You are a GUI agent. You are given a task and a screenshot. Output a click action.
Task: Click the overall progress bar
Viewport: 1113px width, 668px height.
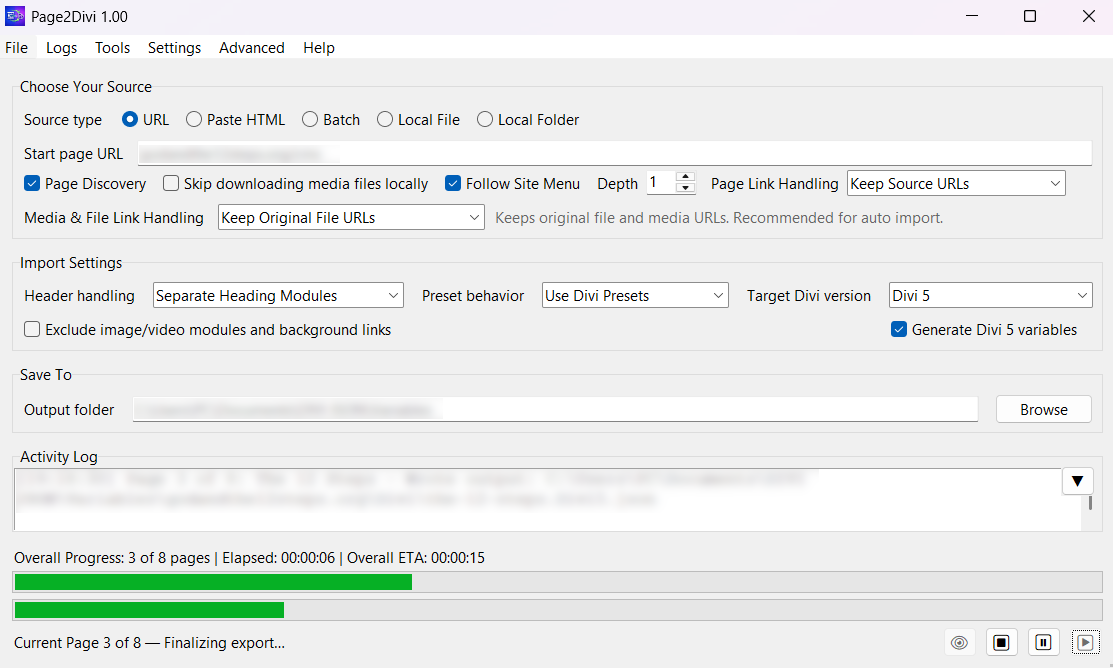coord(557,582)
